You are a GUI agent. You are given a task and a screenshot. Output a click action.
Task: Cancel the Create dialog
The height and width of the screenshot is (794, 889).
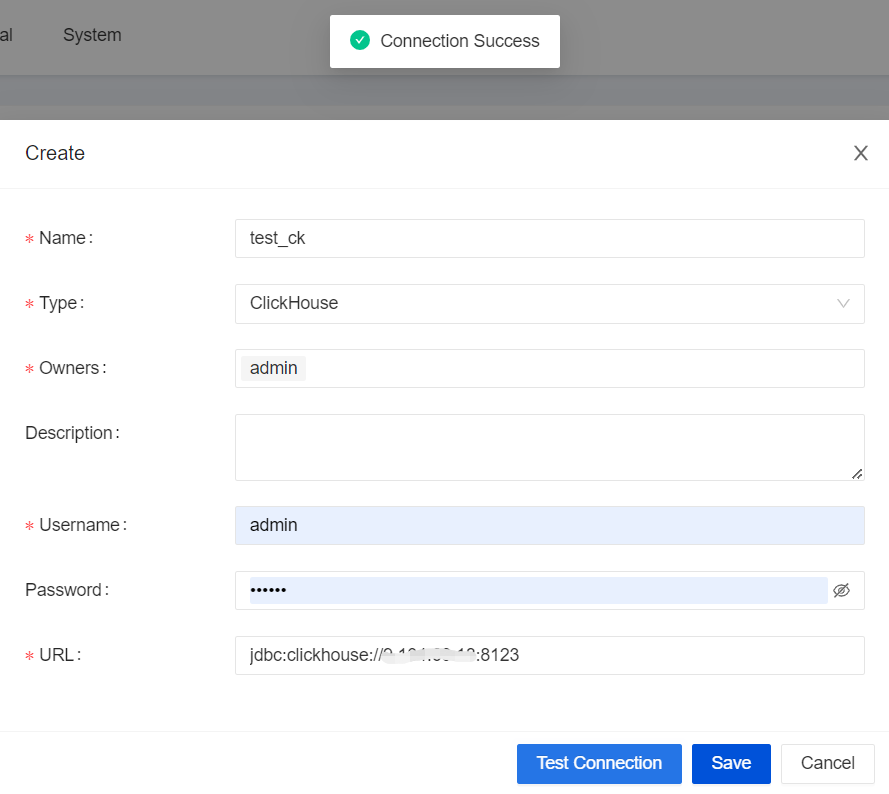[827, 763]
